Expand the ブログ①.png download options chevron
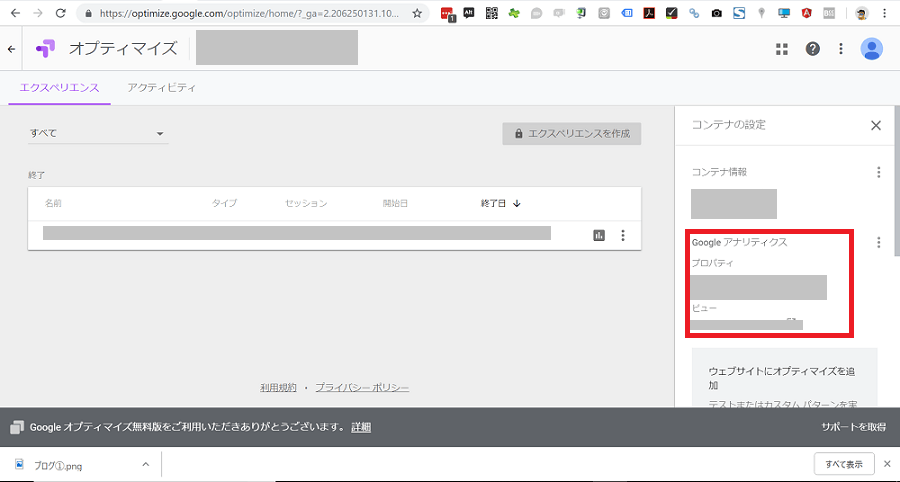The image size is (900, 482). point(146,464)
